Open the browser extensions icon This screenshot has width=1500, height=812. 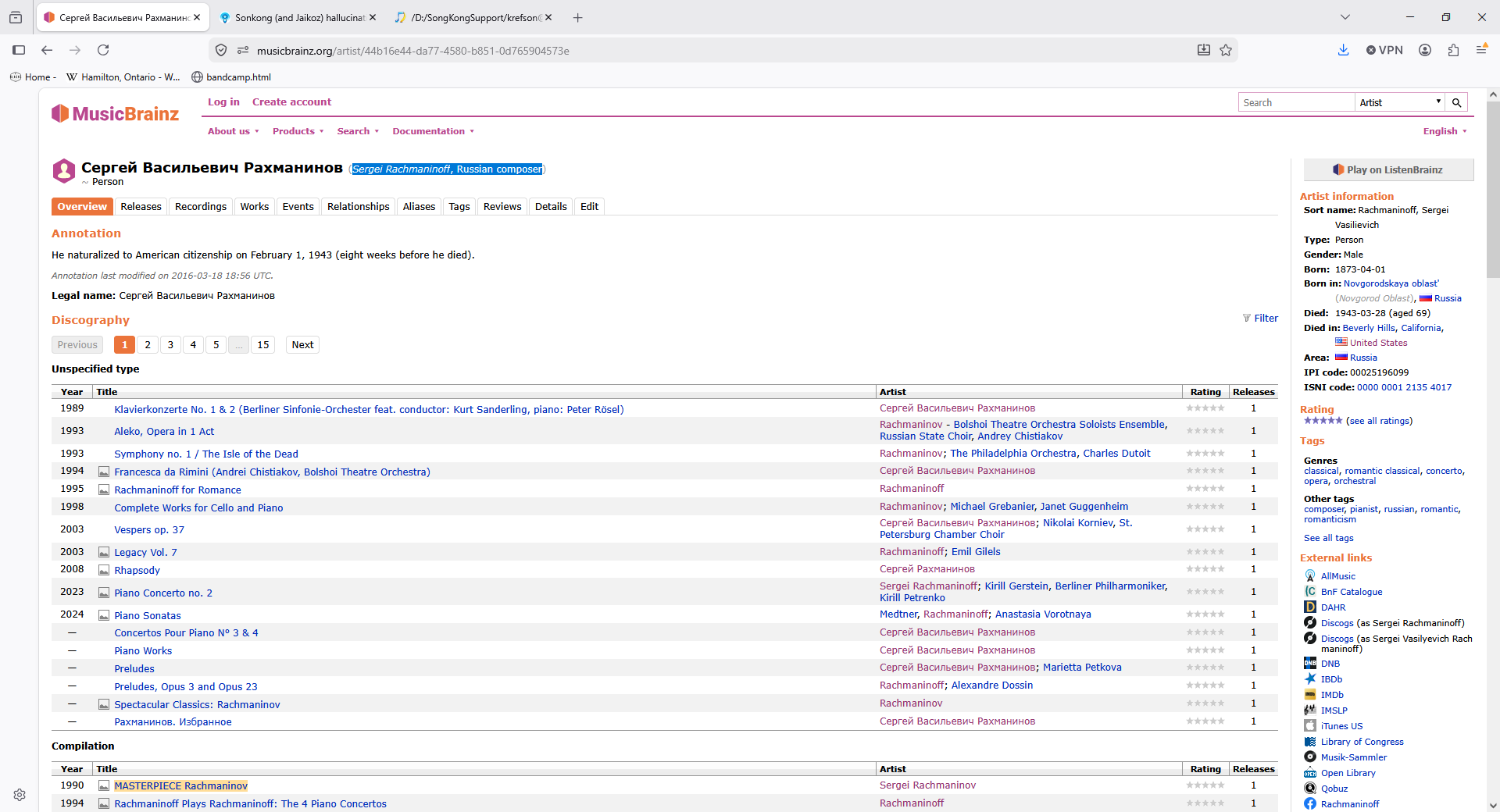coord(1453,50)
